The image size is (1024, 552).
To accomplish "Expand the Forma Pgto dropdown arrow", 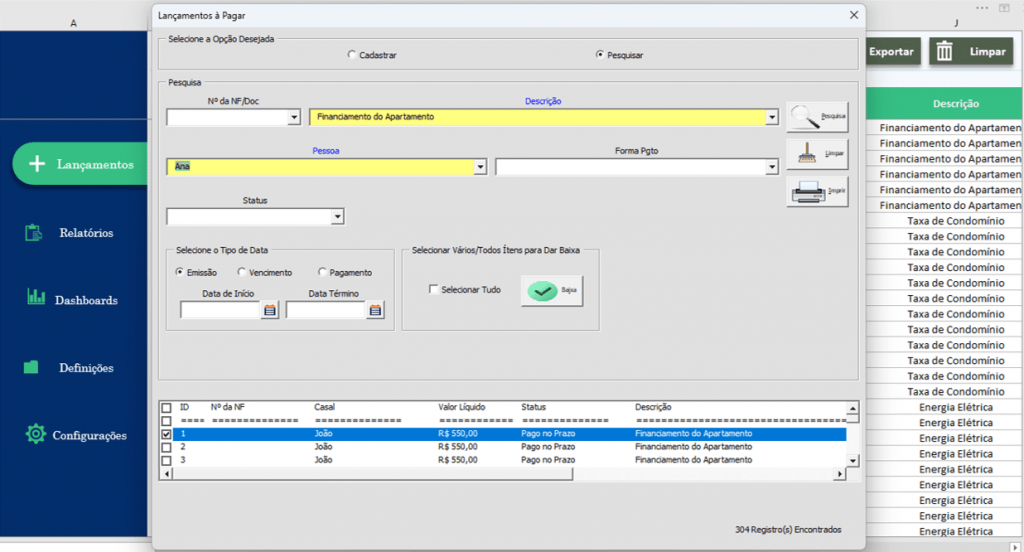I will coord(772,167).
